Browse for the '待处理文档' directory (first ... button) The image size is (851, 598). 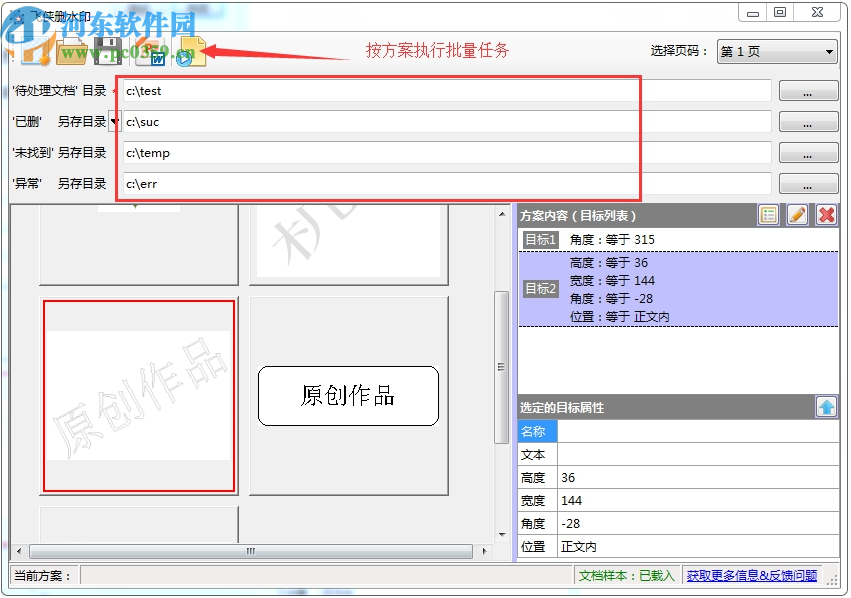tap(808, 91)
